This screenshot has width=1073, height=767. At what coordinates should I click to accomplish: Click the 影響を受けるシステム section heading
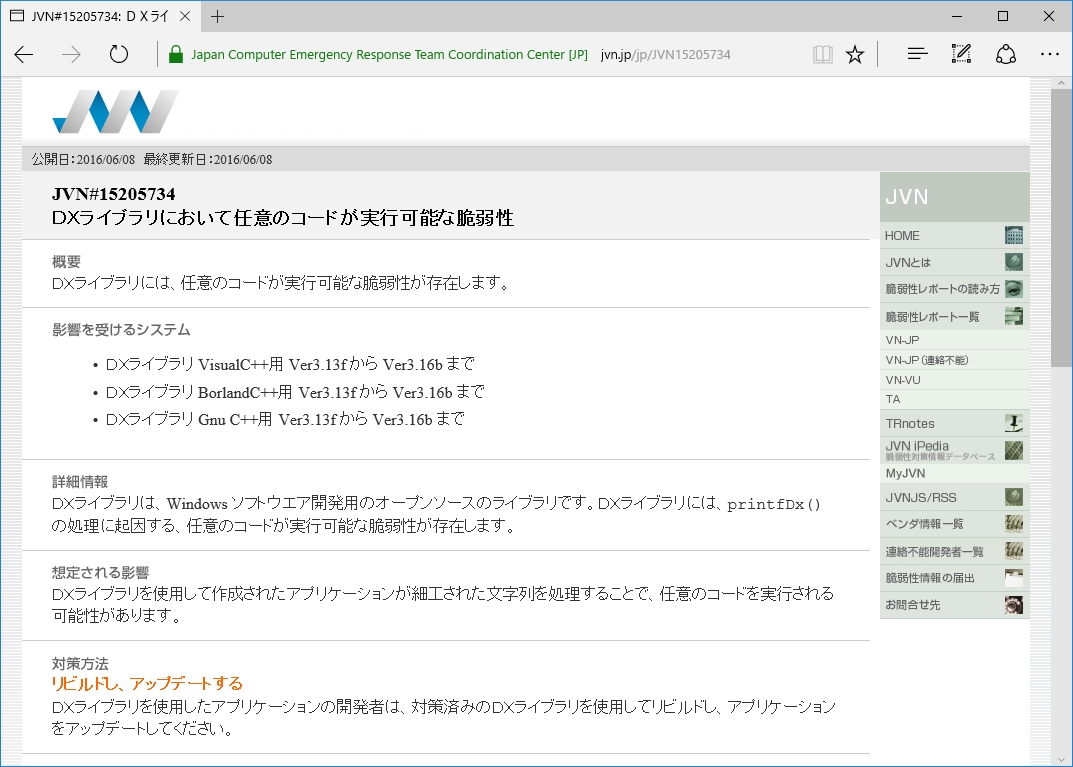[121, 330]
